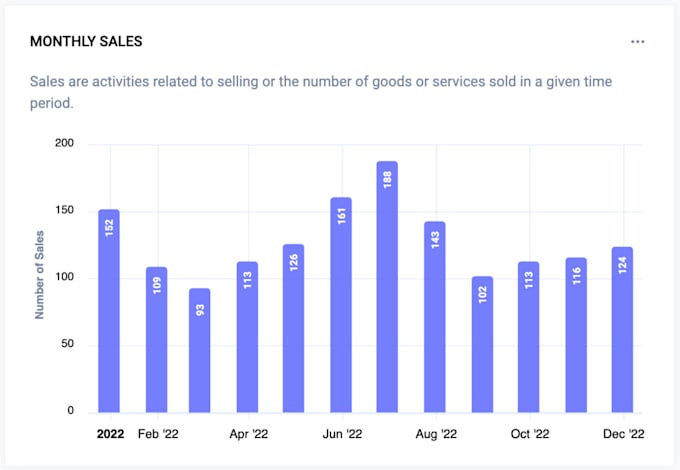The height and width of the screenshot is (470, 680).
Task: Click the bar with value 126
Action: (x=293, y=328)
